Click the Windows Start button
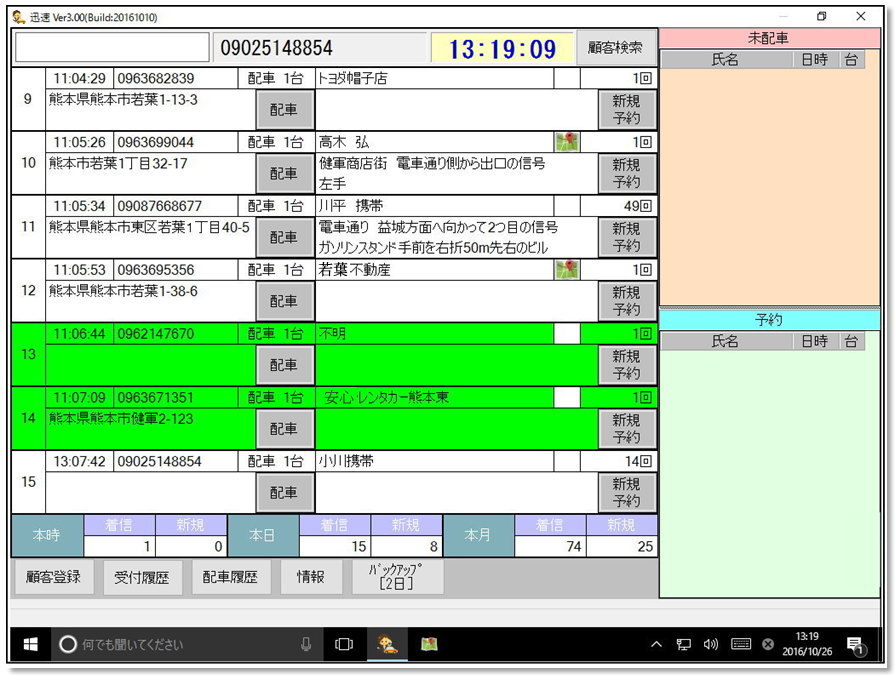The height and width of the screenshot is (675, 895). tap(30, 645)
